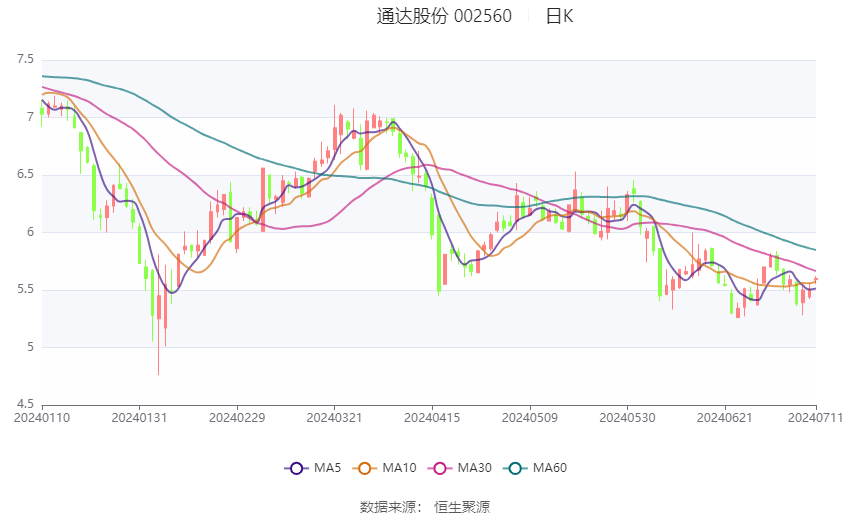
Task: Select the 20240321 date on axis
Action: click(334, 418)
